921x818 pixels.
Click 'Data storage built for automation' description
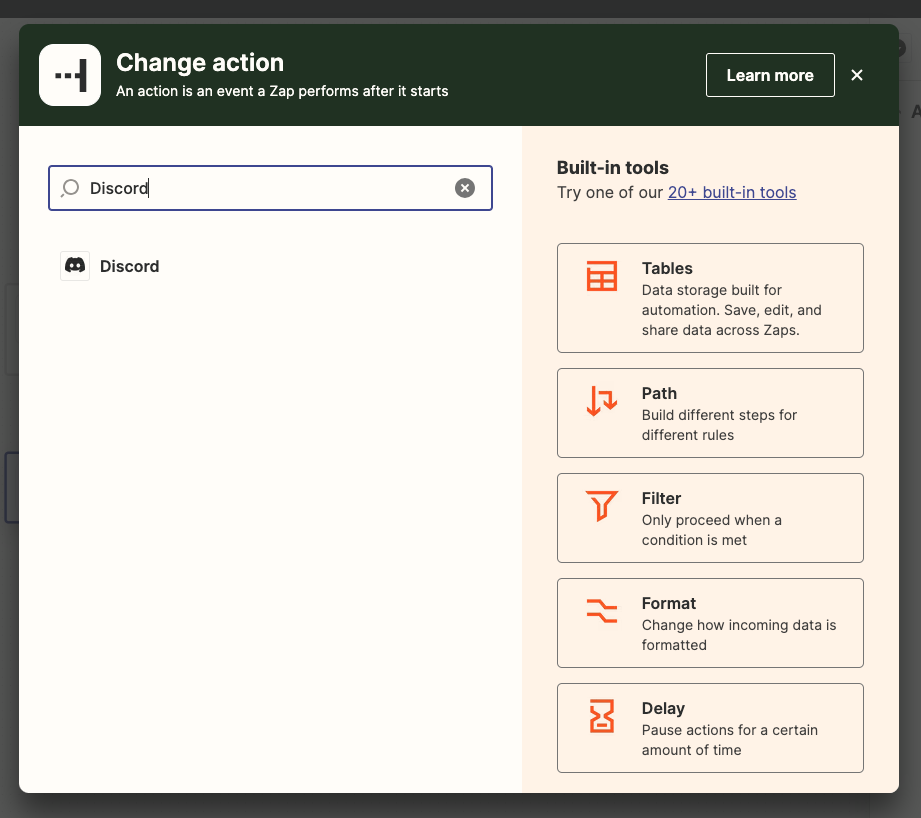[x=731, y=310]
